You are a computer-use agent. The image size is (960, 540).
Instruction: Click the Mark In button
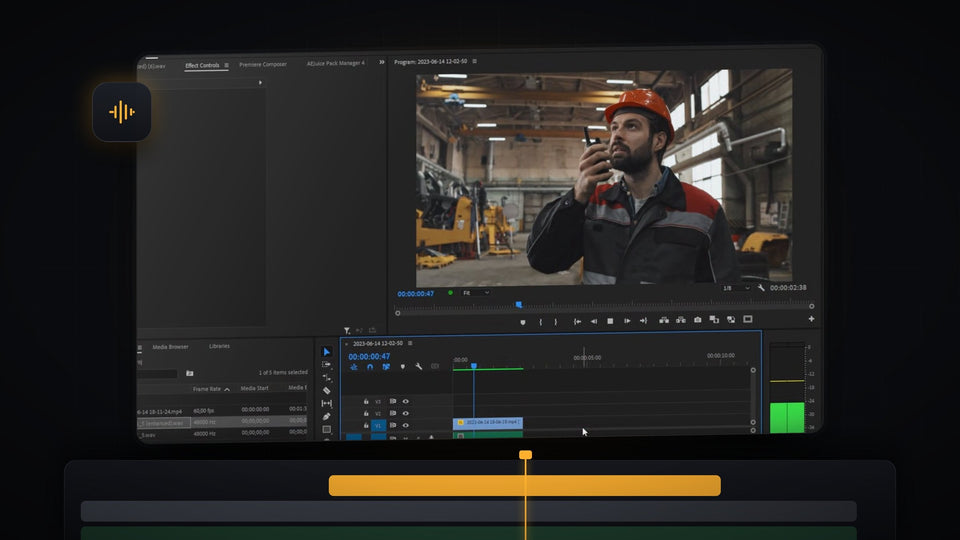click(540, 322)
